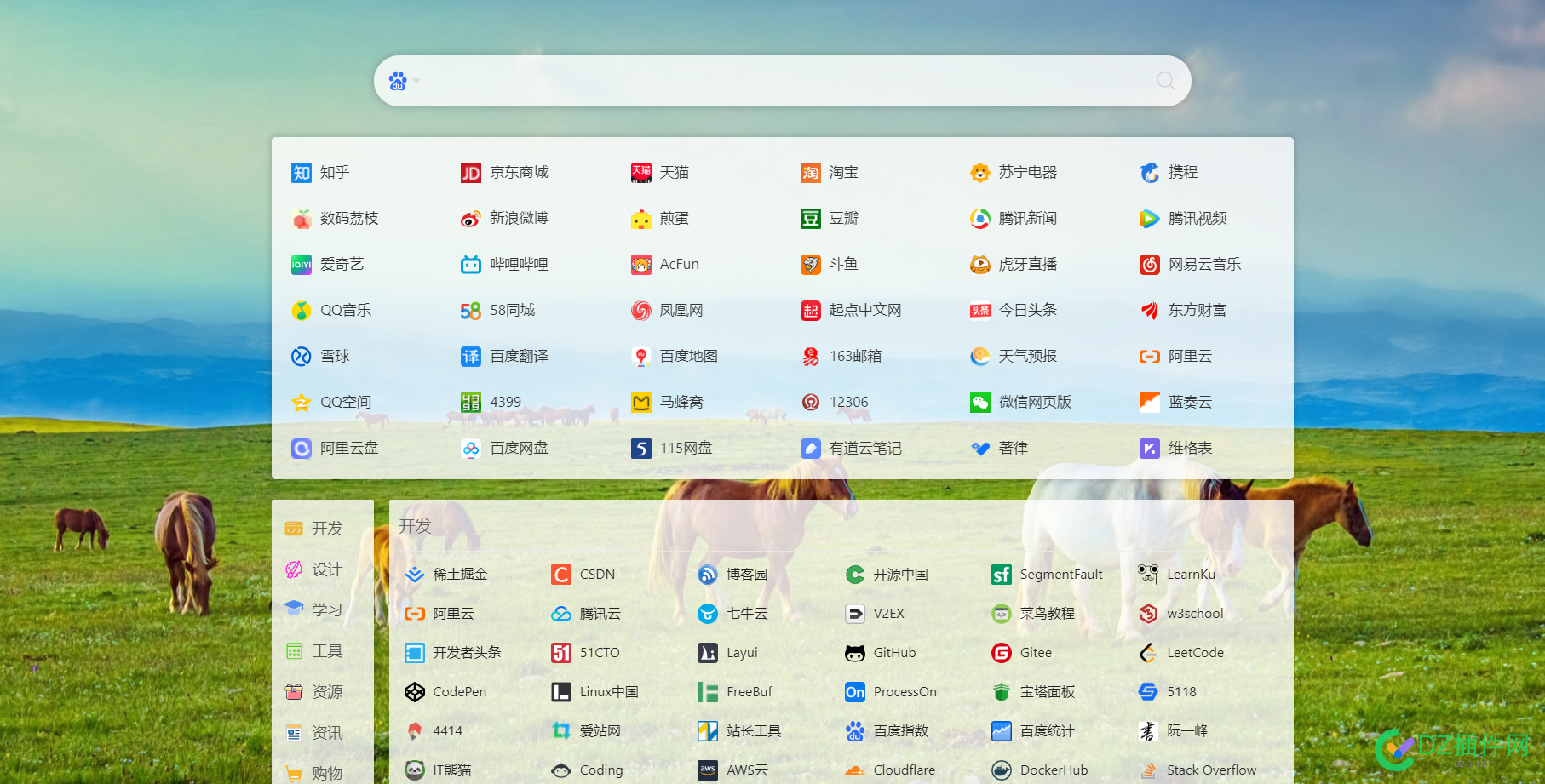
Task: Open the 维格表 link
Action: 1176,449
